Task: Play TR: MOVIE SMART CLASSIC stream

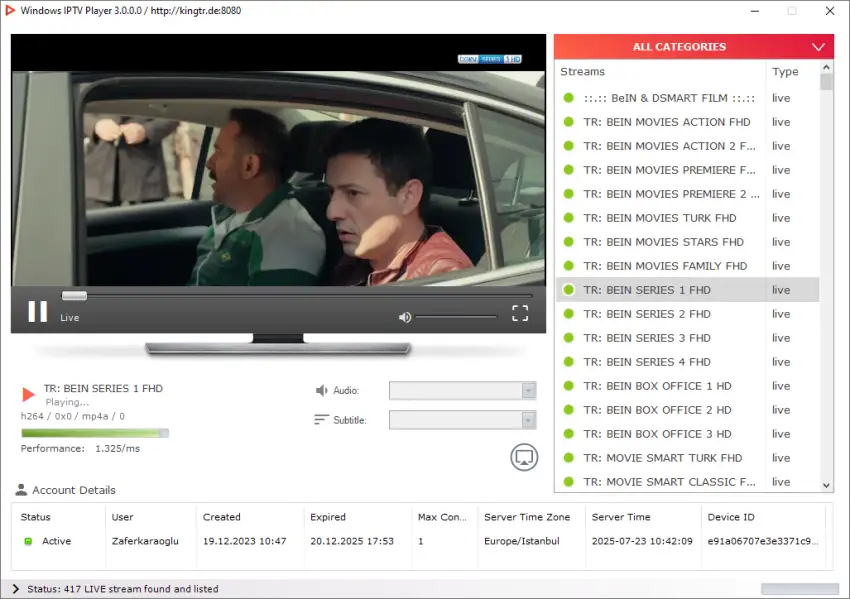Action: tap(687, 481)
